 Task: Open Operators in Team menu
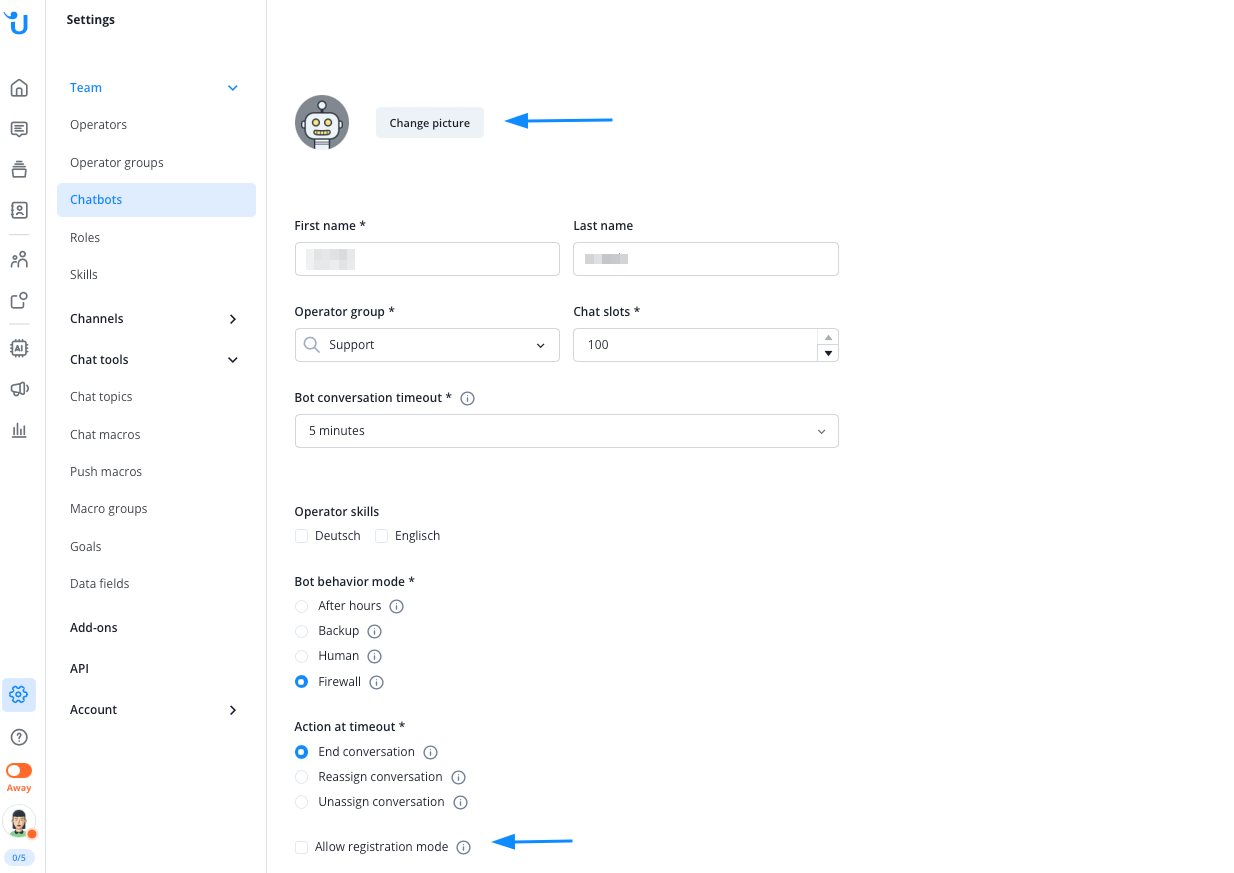tap(98, 125)
